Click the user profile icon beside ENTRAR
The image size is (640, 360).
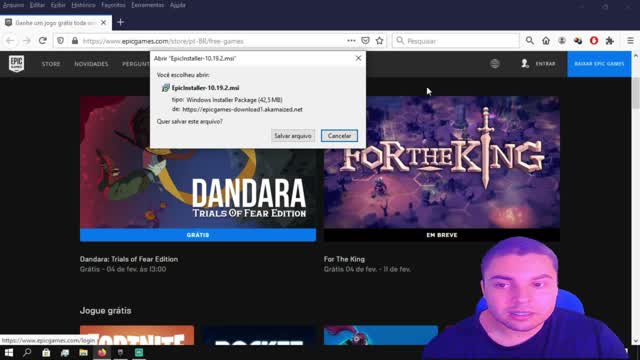click(525, 64)
